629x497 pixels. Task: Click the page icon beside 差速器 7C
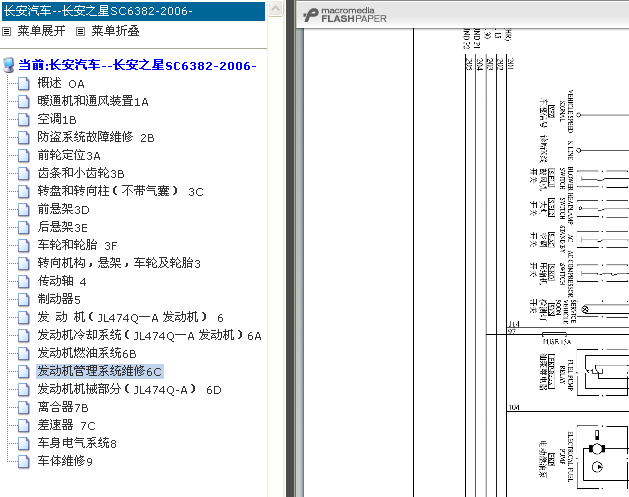pos(24,425)
